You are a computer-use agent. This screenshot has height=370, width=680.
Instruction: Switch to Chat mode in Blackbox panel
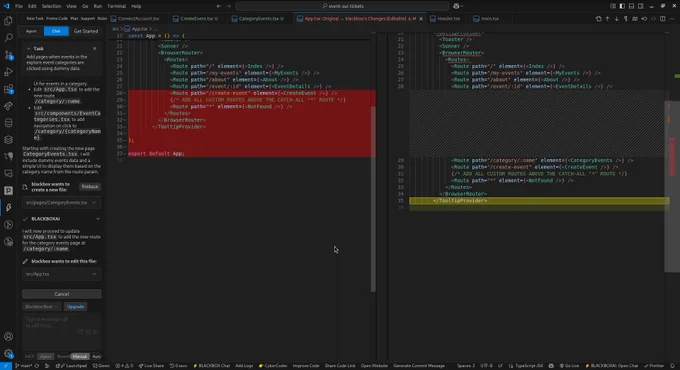[56, 31]
